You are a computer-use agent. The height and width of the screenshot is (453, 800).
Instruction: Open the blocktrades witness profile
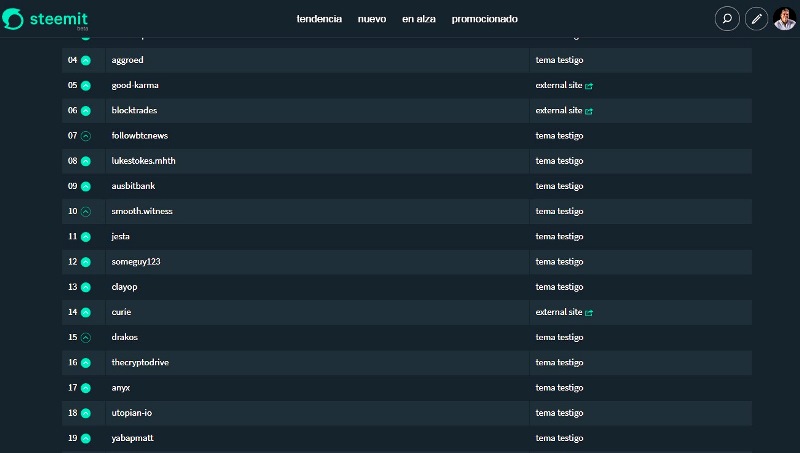click(134, 110)
